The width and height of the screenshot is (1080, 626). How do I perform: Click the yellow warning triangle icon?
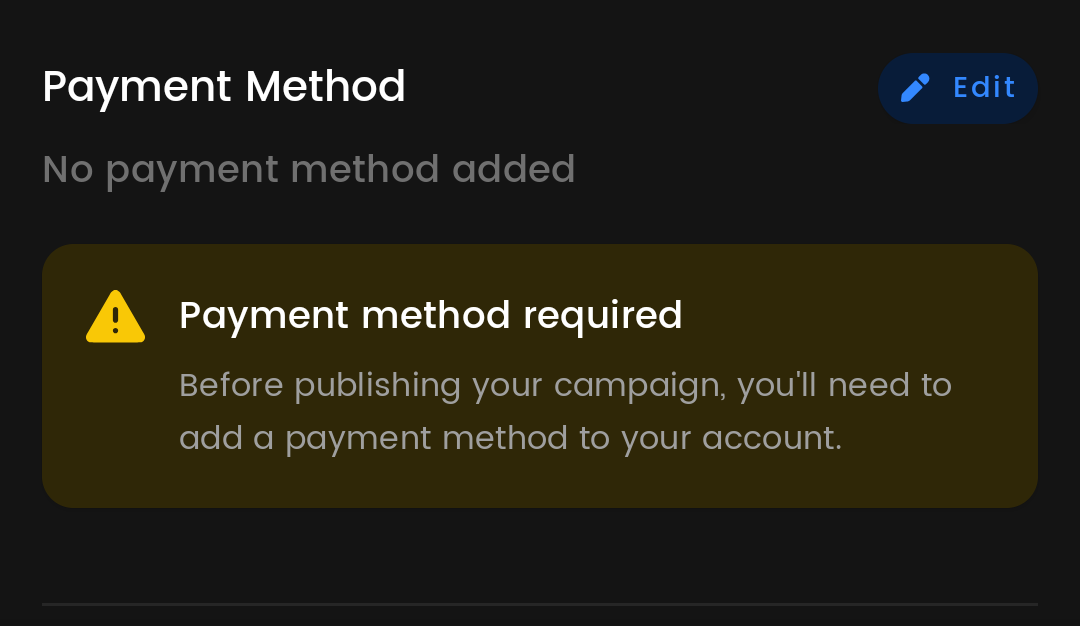116,317
